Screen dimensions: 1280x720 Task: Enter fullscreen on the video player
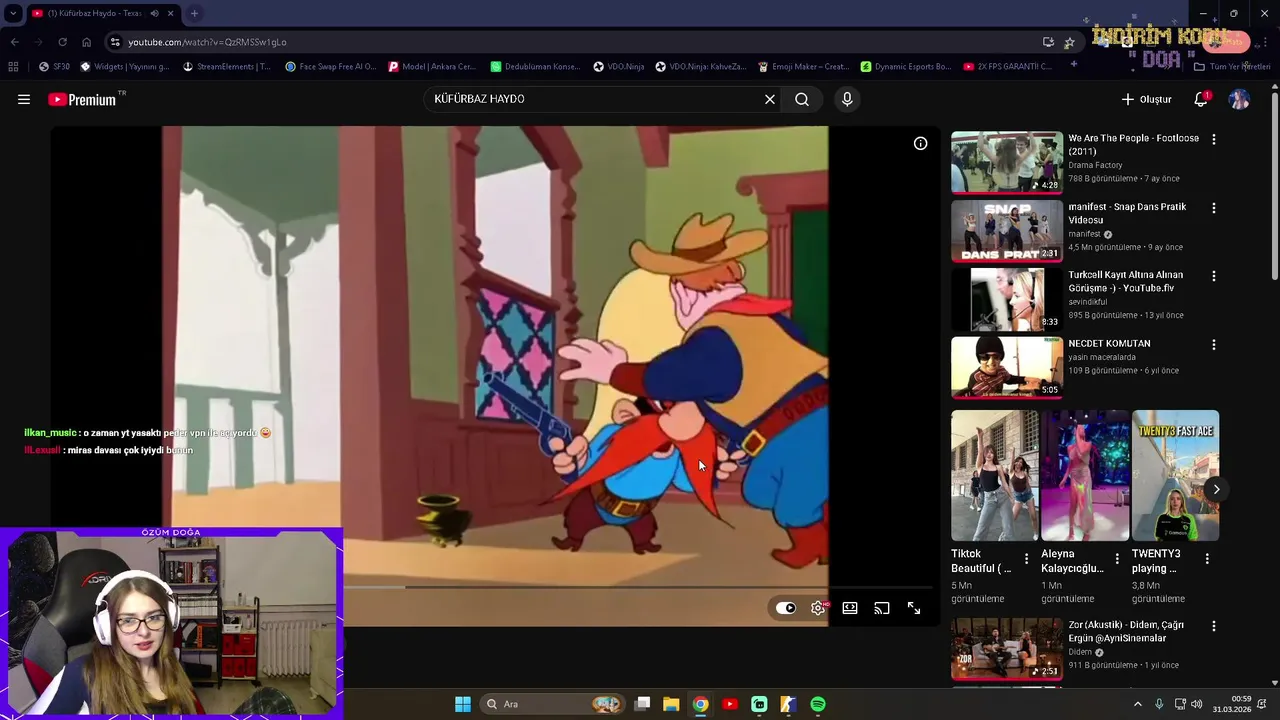point(914,608)
